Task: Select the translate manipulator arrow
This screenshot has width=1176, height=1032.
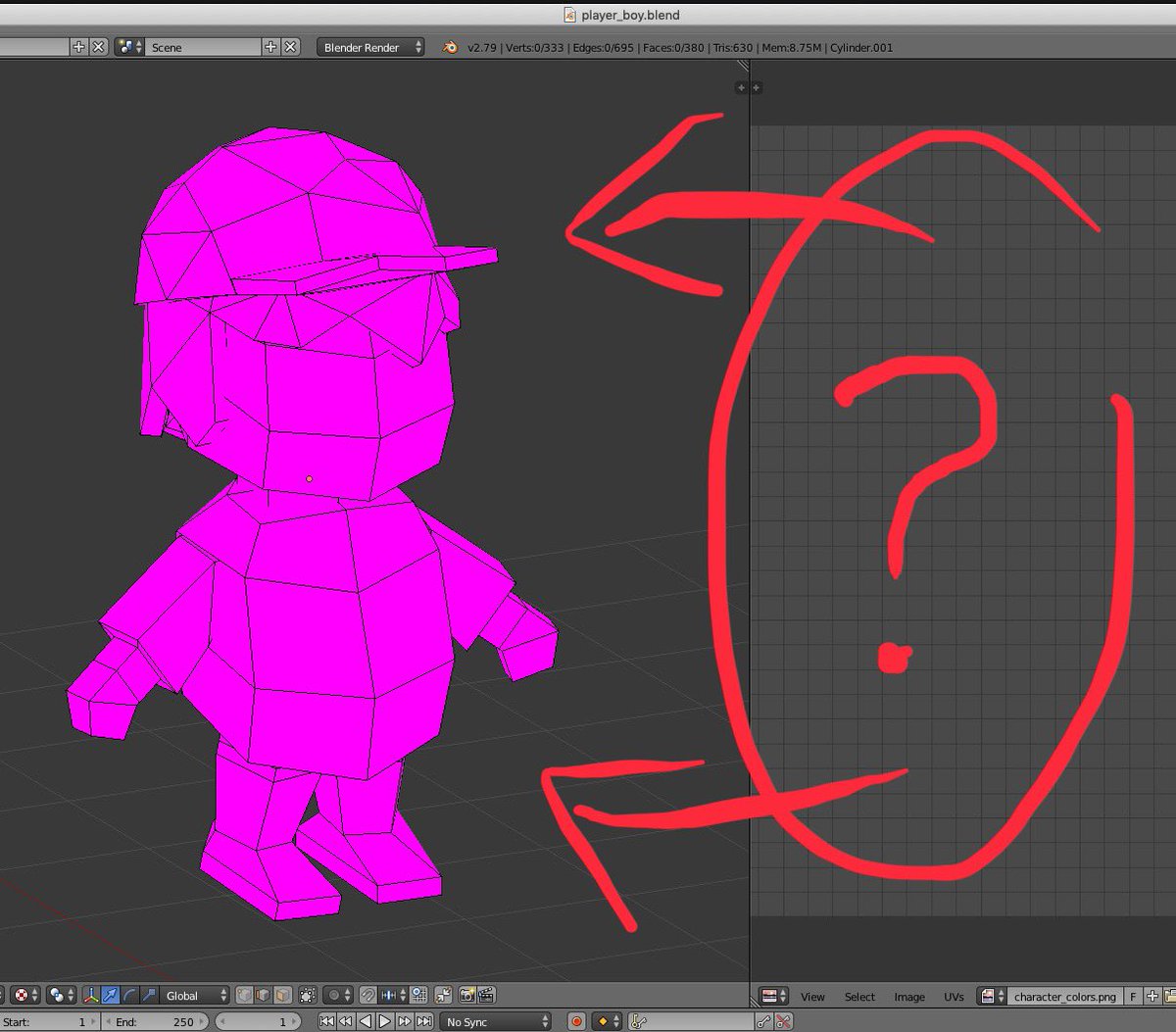Action: [x=111, y=996]
